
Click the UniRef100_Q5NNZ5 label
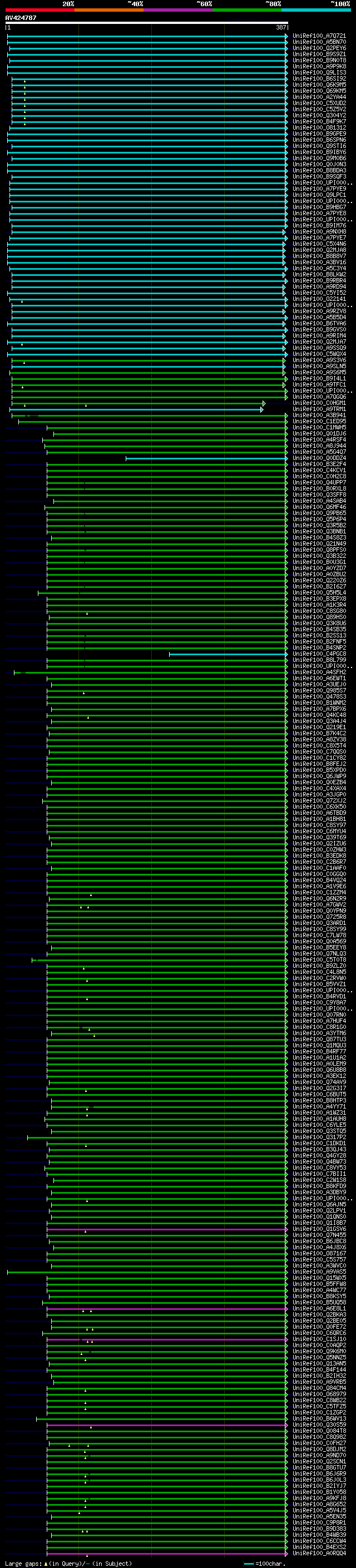(319, 1357)
